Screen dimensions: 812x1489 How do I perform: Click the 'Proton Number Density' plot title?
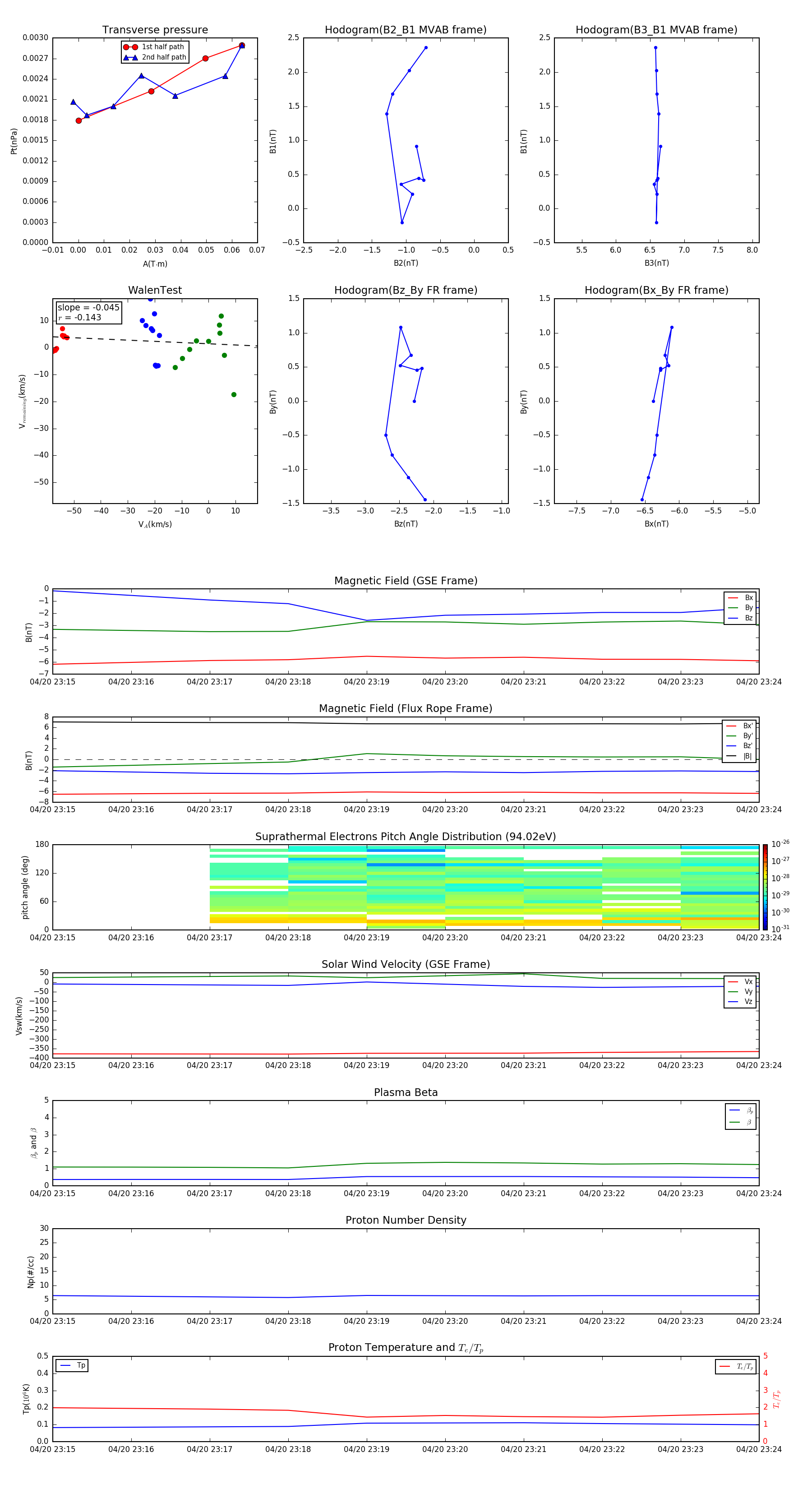pos(406,1220)
